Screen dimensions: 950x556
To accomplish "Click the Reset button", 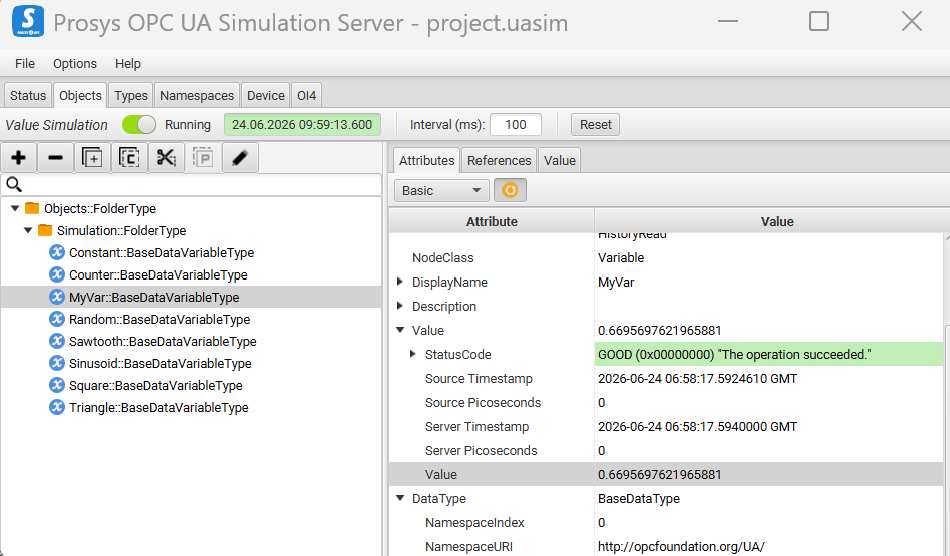I will point(596,125).
